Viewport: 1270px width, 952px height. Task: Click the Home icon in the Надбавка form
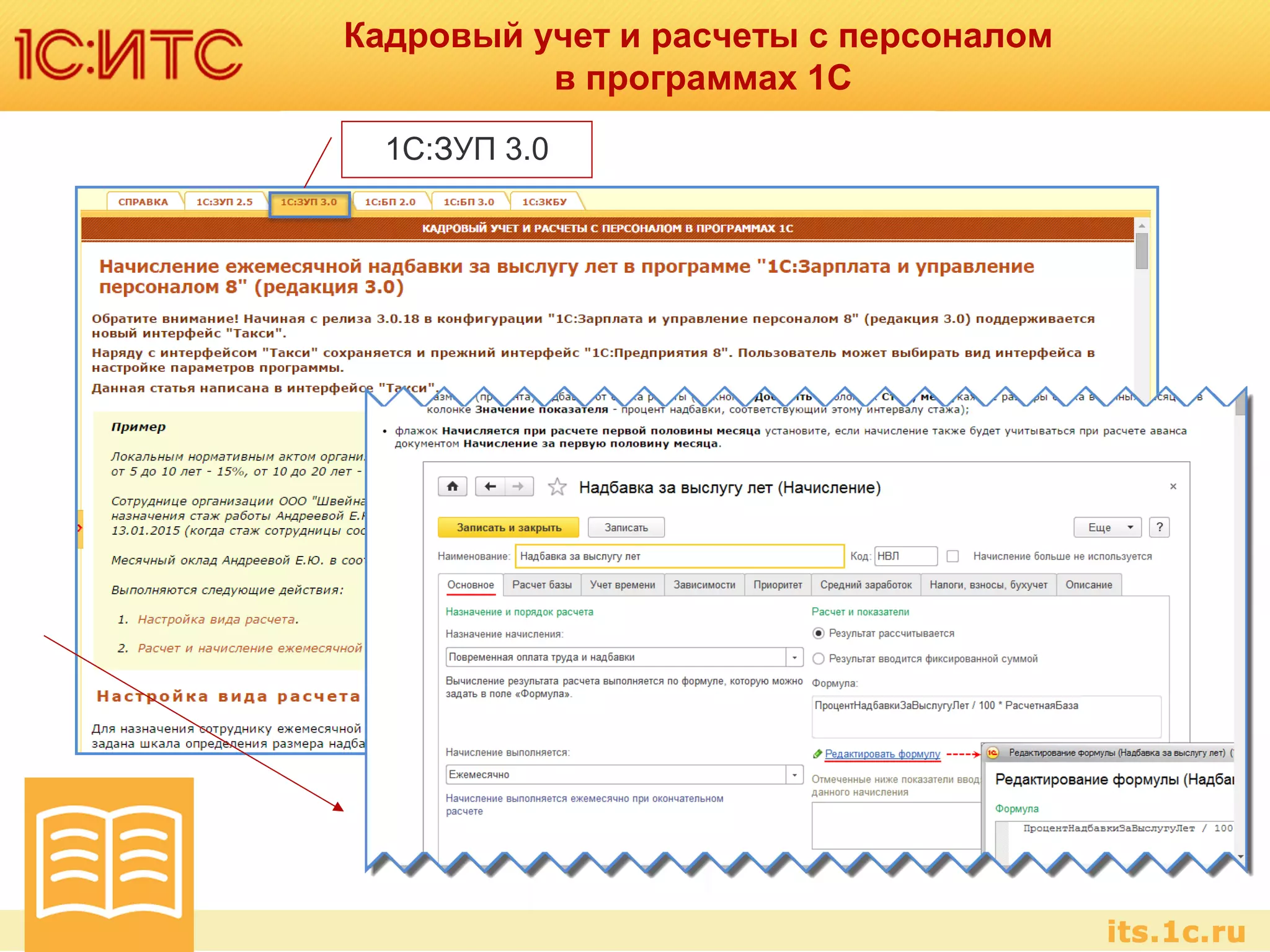(452, 487)
